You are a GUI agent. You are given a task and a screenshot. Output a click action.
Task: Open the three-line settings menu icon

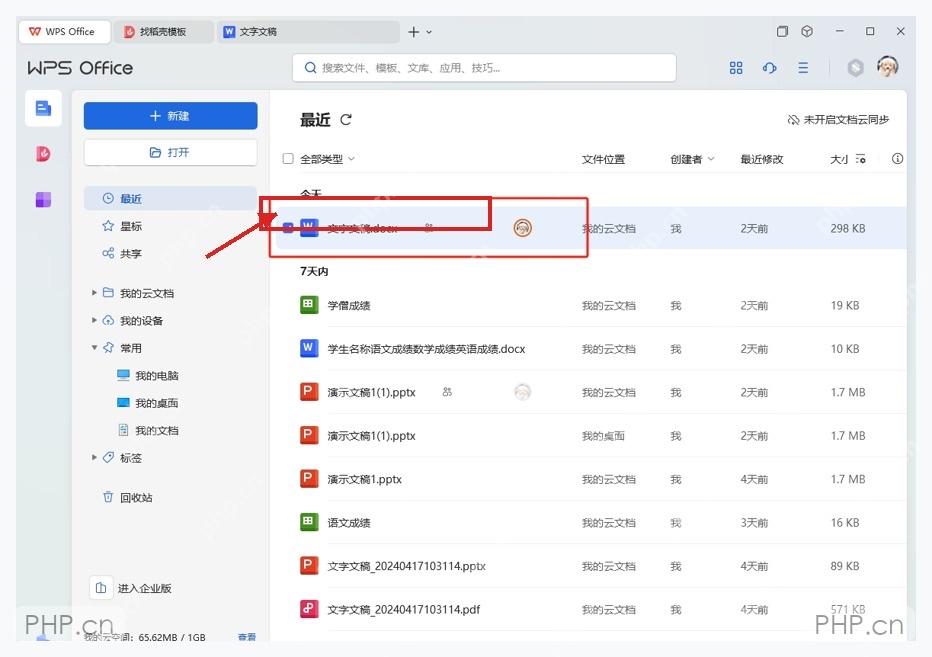[803, 68]
